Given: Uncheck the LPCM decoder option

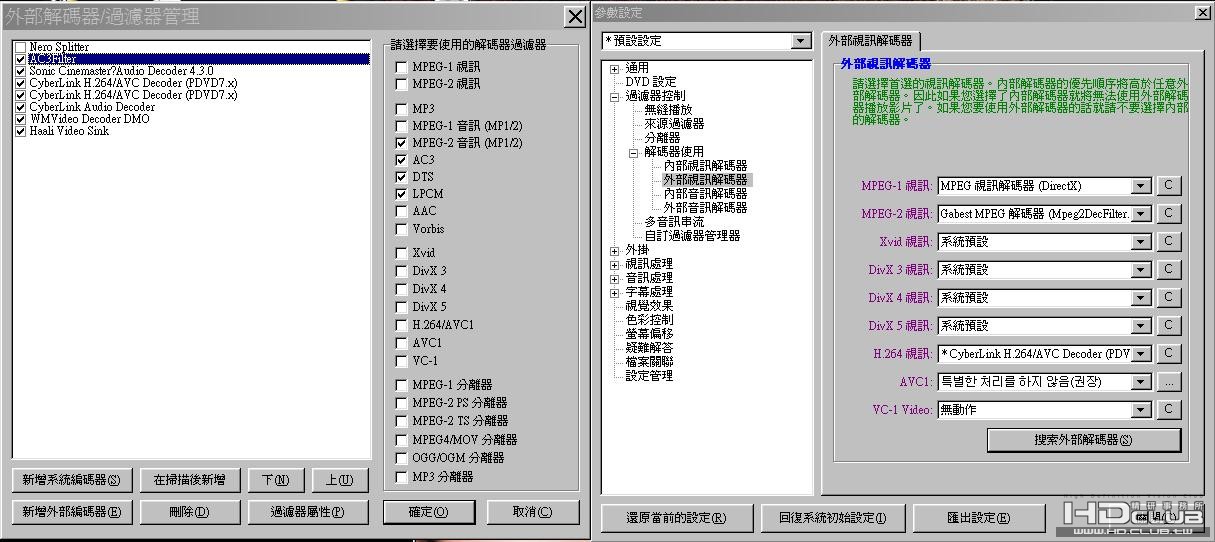Looking at the screenshot, I should [x=401, y=194].
